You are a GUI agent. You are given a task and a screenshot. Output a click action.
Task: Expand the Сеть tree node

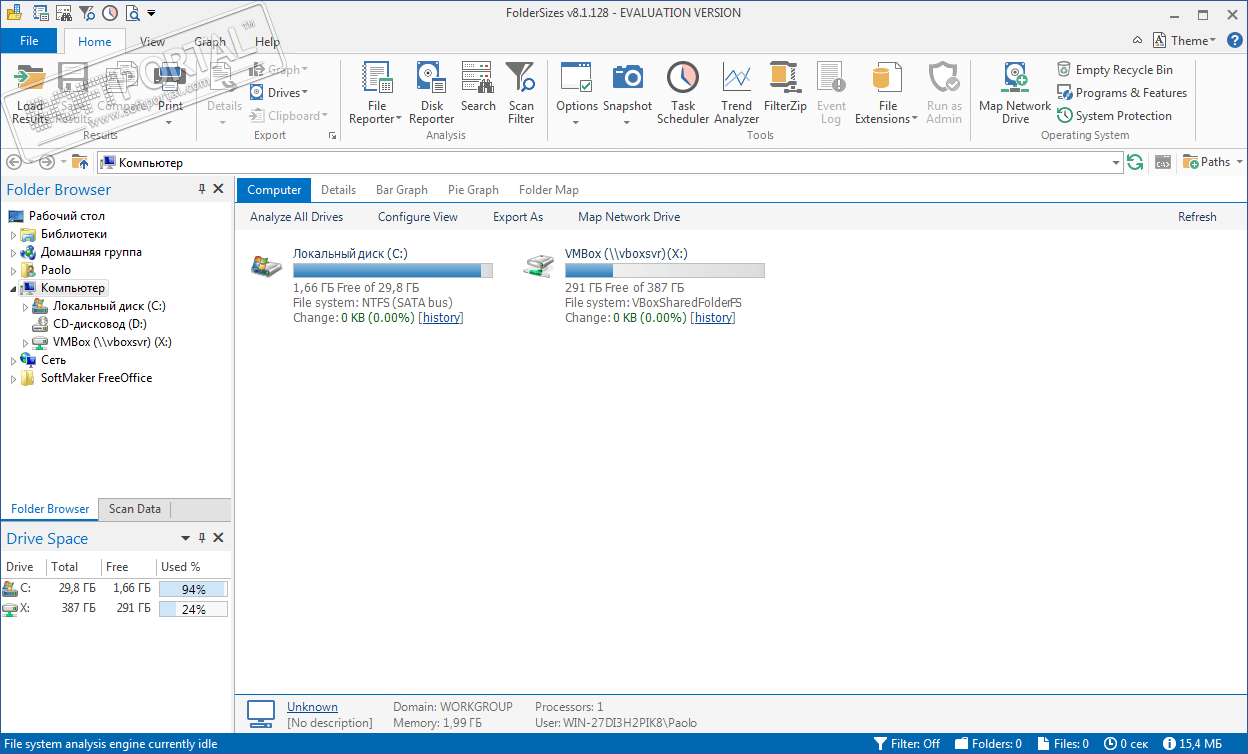[x=14, y=360]
